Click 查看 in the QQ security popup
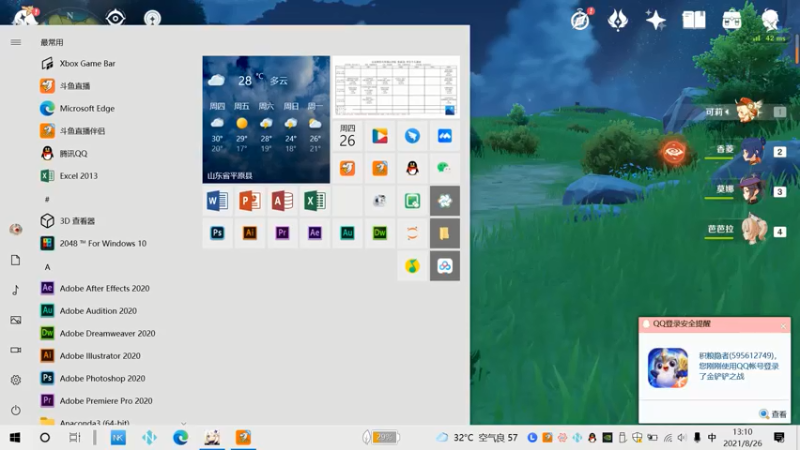 [x=773, y=414]
